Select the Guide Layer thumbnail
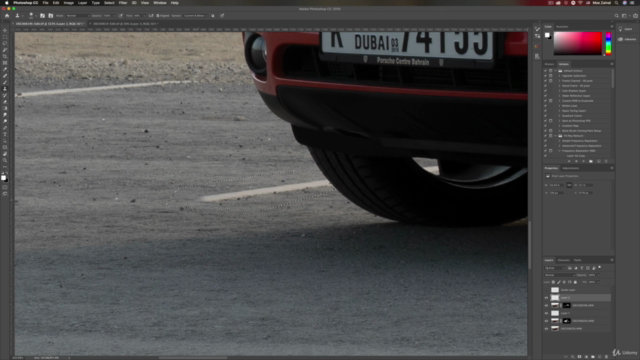This screenshot has height=360, width=640. coord(555,290)
